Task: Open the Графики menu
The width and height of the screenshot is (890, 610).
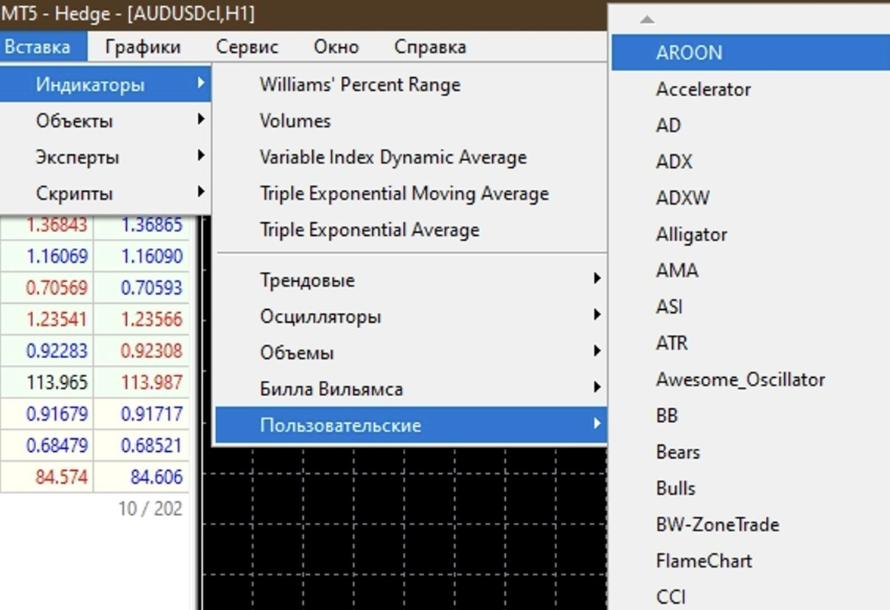Action: 143,47
